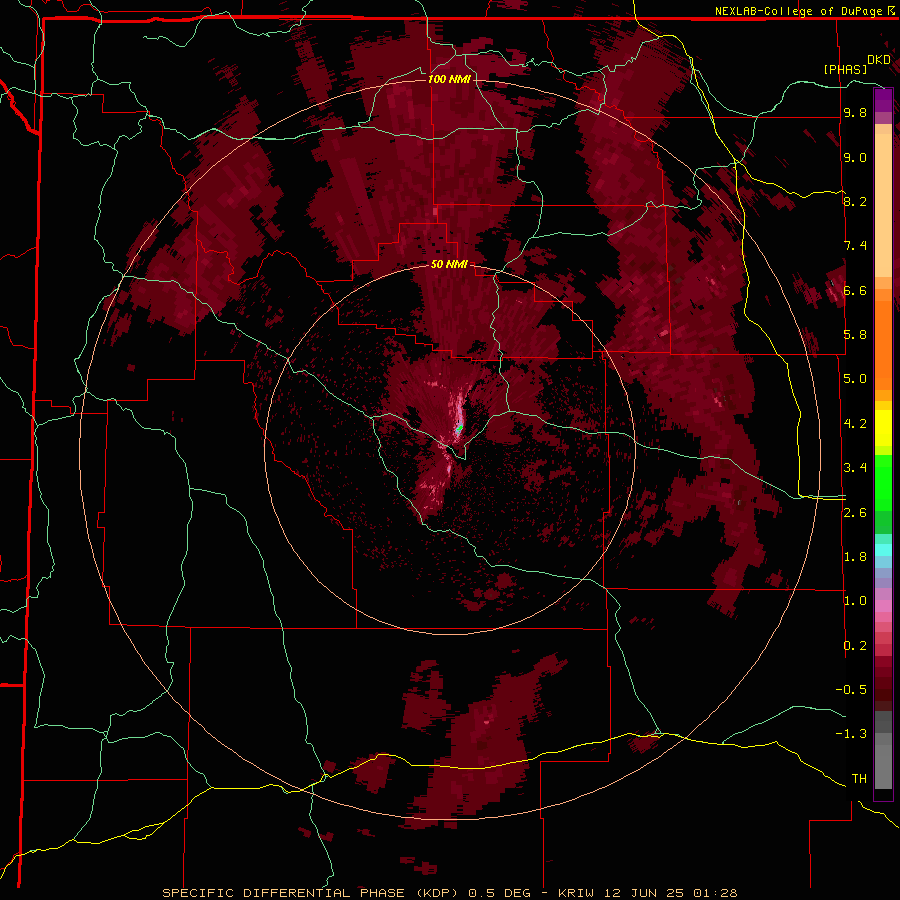Click the peach band of the color scale
This screenshot has height=900, width=900.
tap(883, 201)
